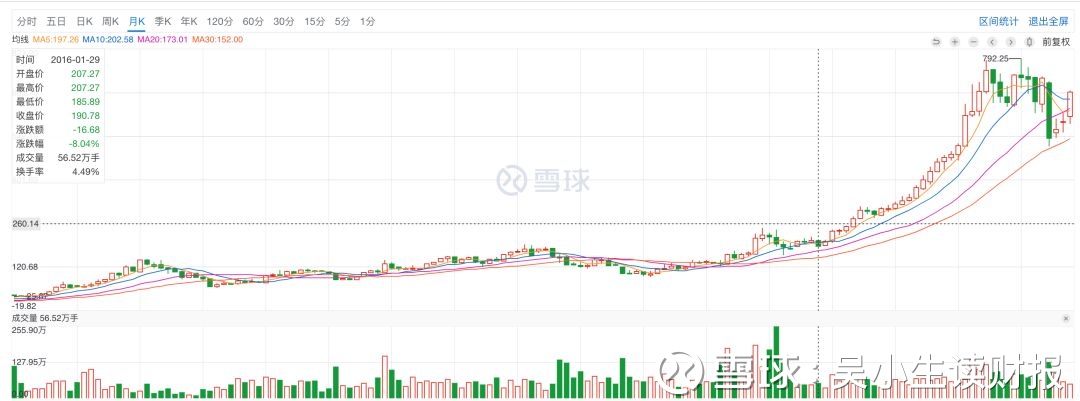
Task: Select the 周K timeframe tab
Action: click(x=110, y=21)
